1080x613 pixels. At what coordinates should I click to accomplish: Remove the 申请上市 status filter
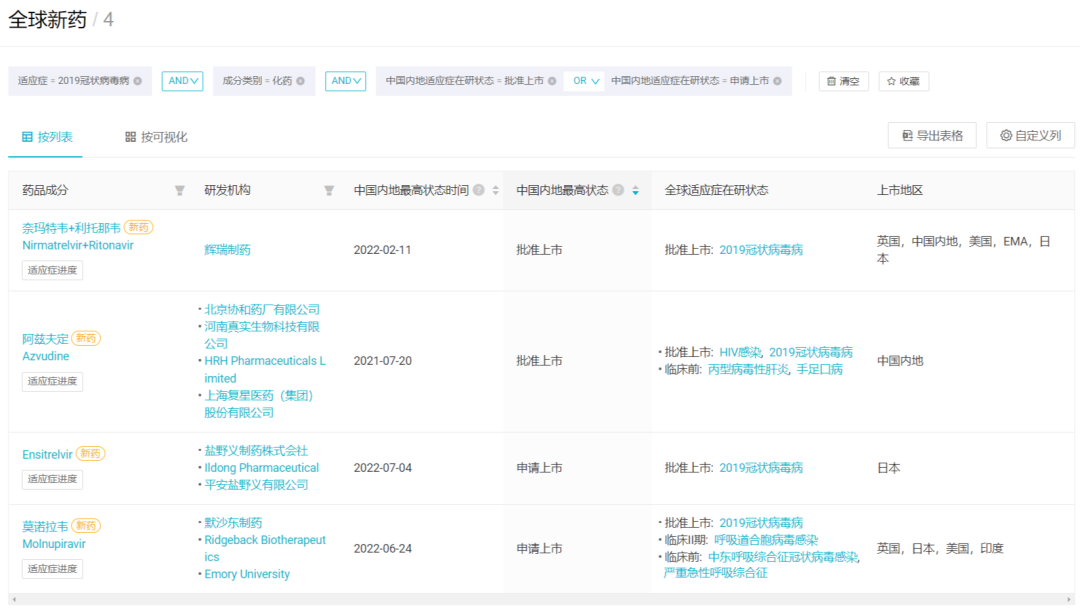pos(777,81)
